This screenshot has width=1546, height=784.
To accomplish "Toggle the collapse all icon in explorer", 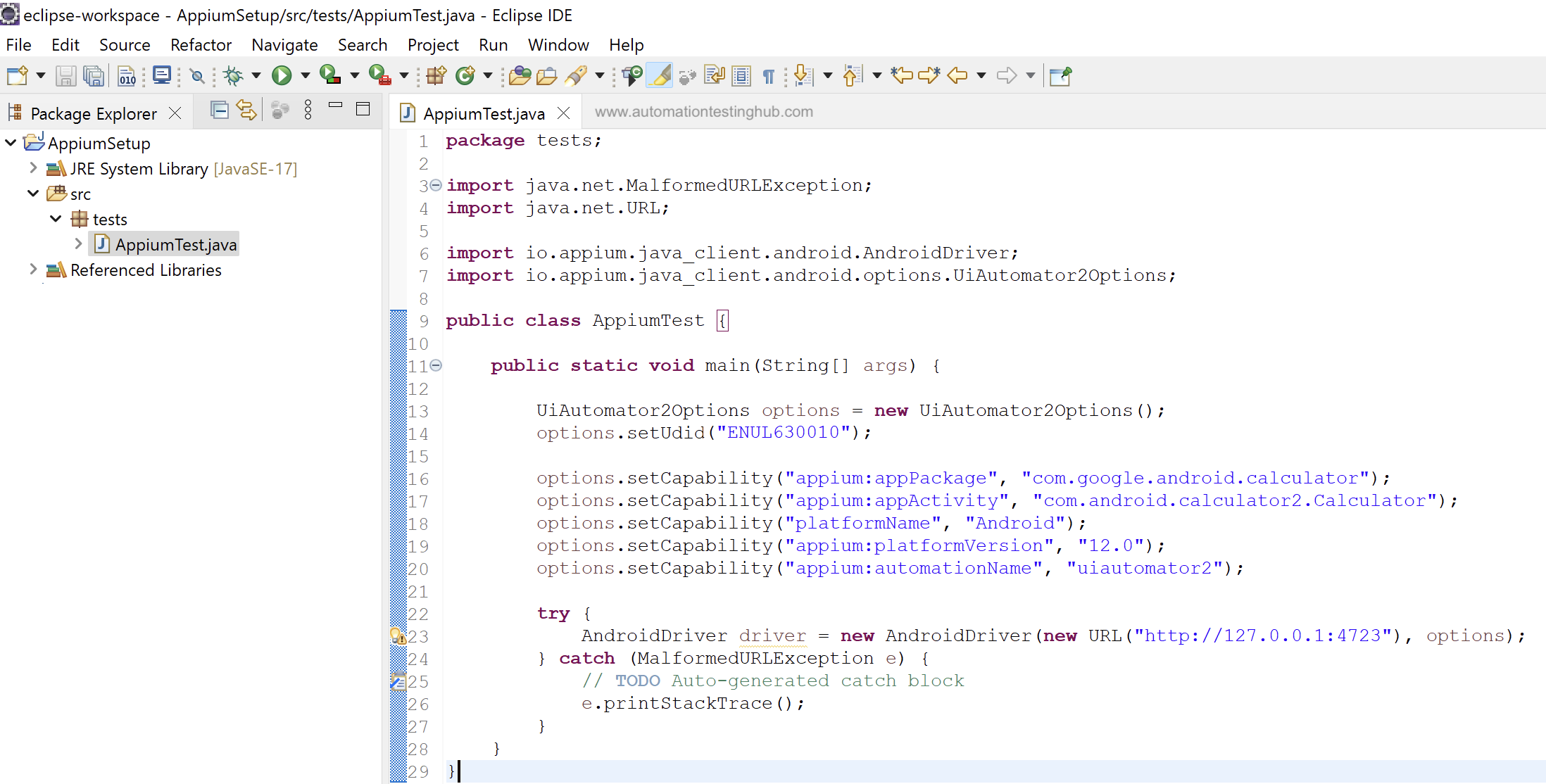I will pos(218,111).
